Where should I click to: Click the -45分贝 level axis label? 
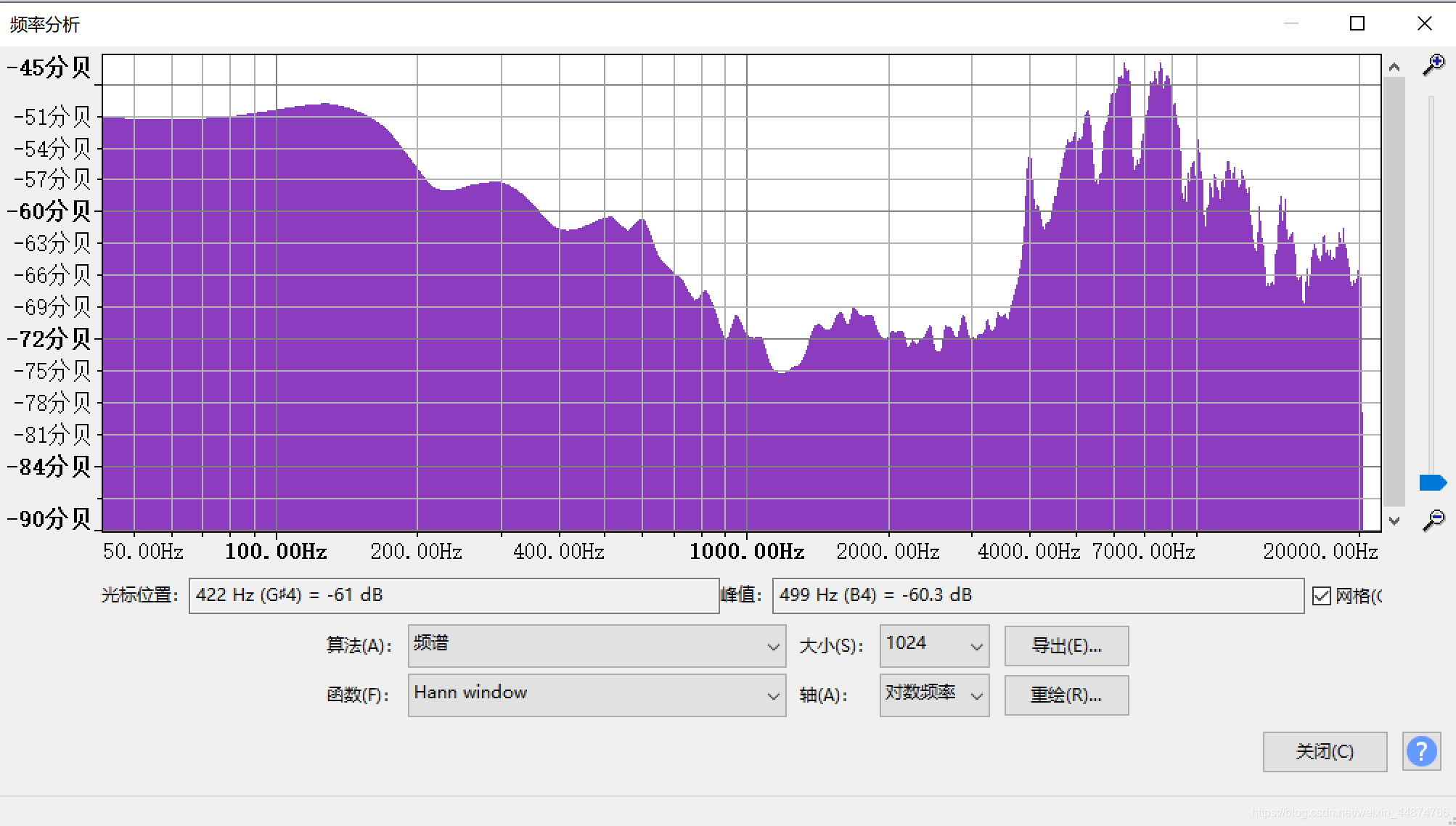pos(49,68)
